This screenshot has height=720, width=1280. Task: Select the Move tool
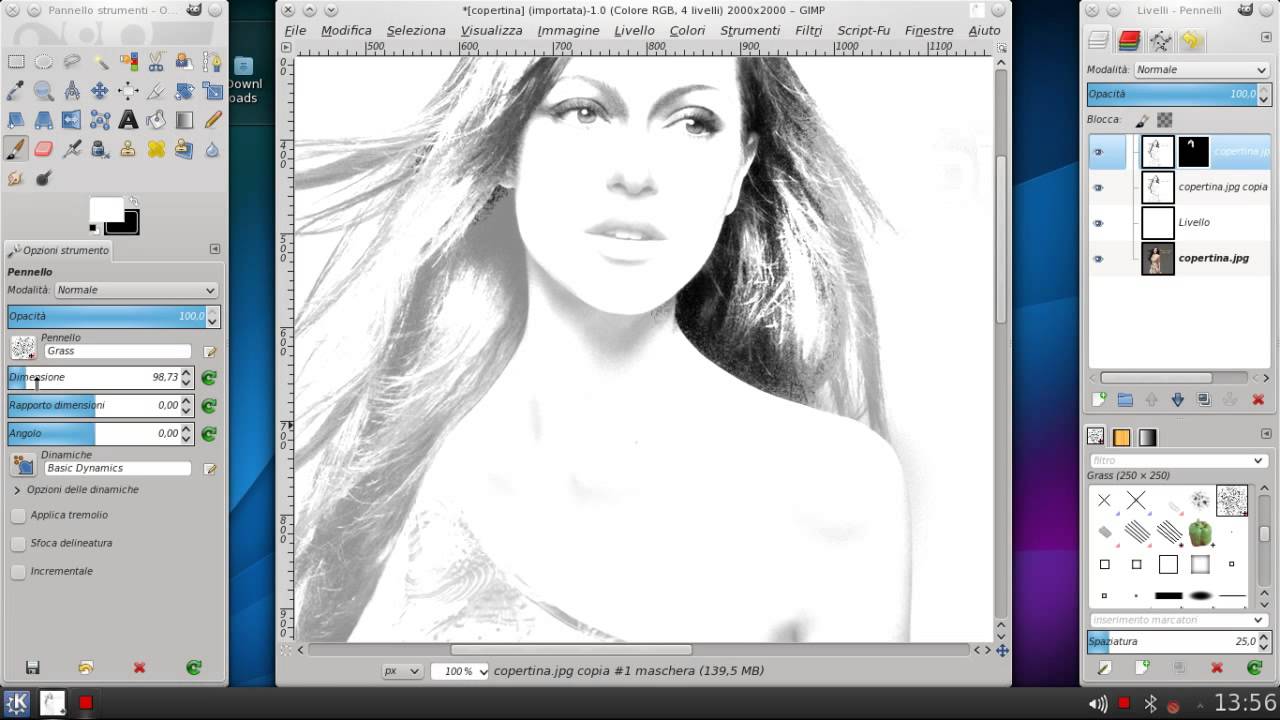coord(100,91)
